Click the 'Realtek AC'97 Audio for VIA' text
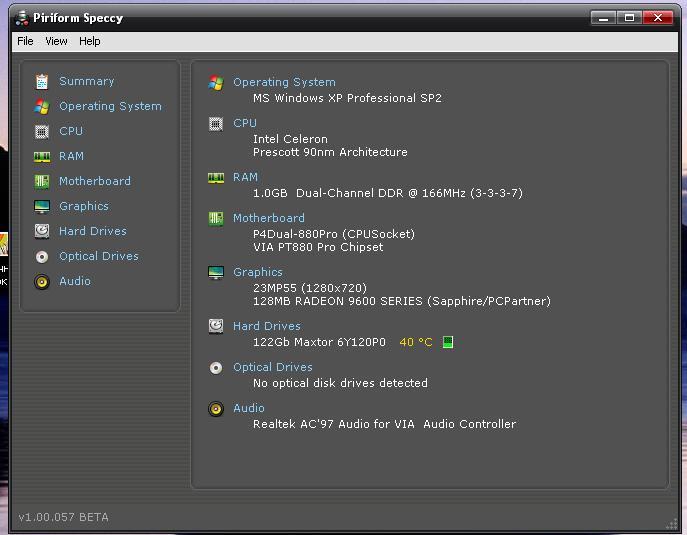Screen dimensions: 687x535 point(333,424)
